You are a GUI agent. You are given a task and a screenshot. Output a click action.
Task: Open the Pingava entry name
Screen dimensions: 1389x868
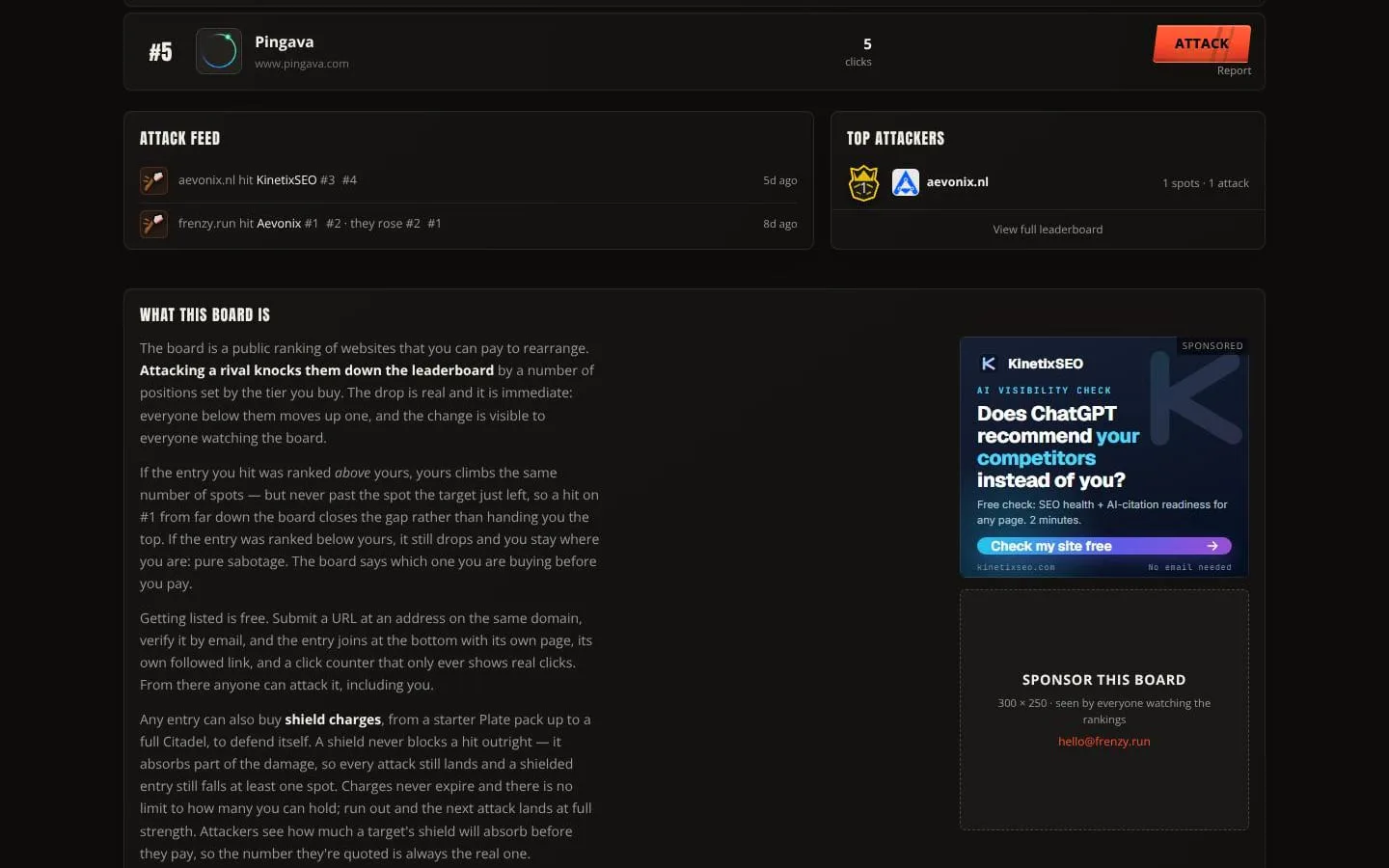click(x=284, y=41)
